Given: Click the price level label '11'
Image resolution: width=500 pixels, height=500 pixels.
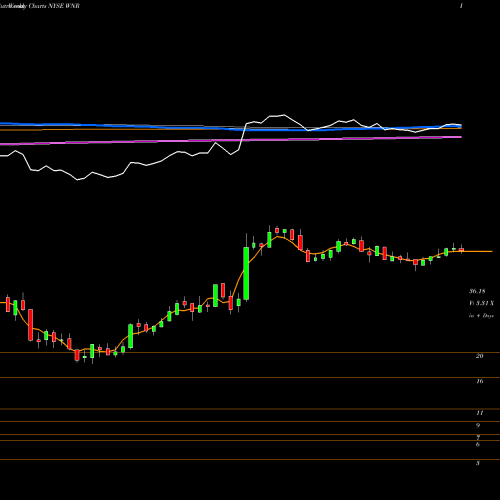Looking at the screenshot, I should (x=479, y=413).
